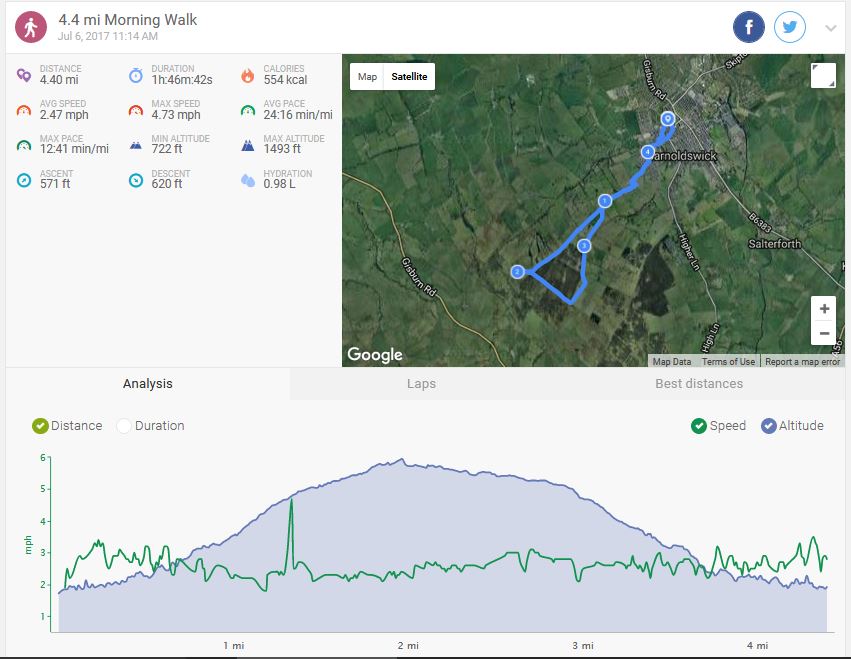851x659 pixels.
Task: Toggle fullscreen map view
Action: pos(822,76)
